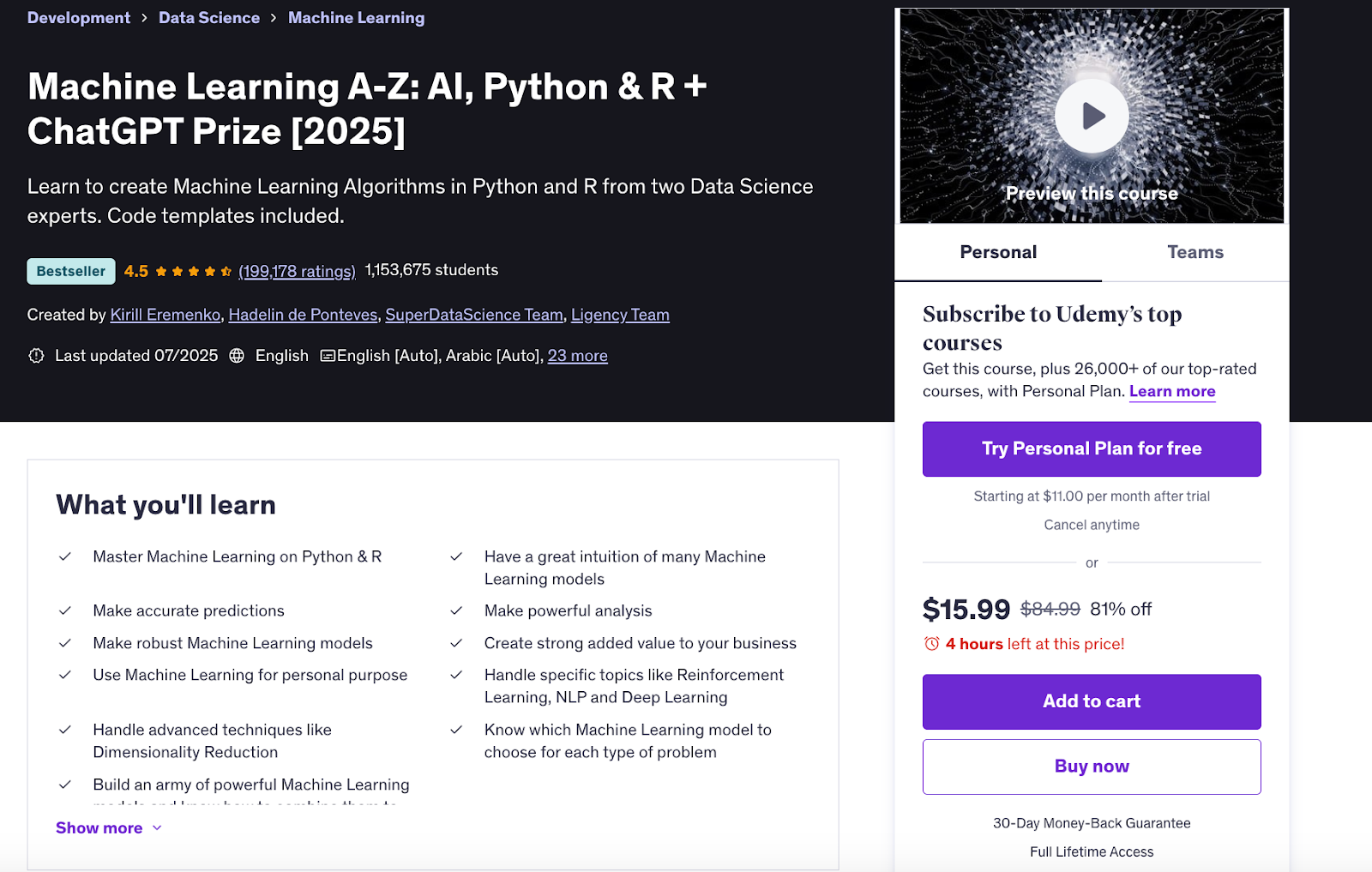
Task: Click the Bestseller badge
Action: [x=70, y=271]
